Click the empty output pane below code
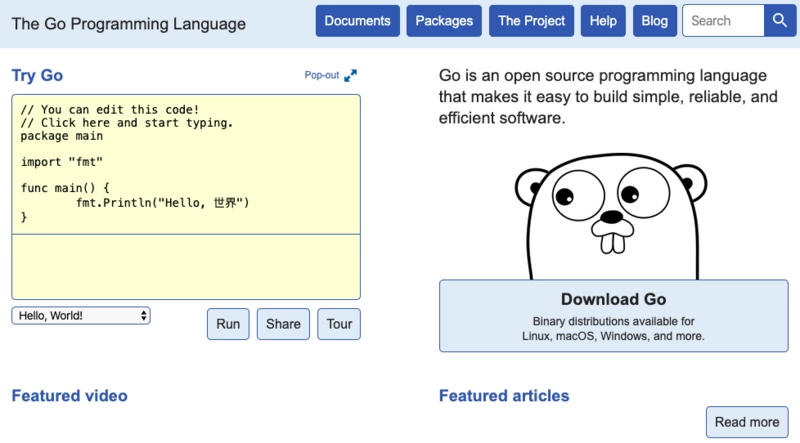Image resolution: width=800 pixels, height=443 pixels. coord(186,267)
